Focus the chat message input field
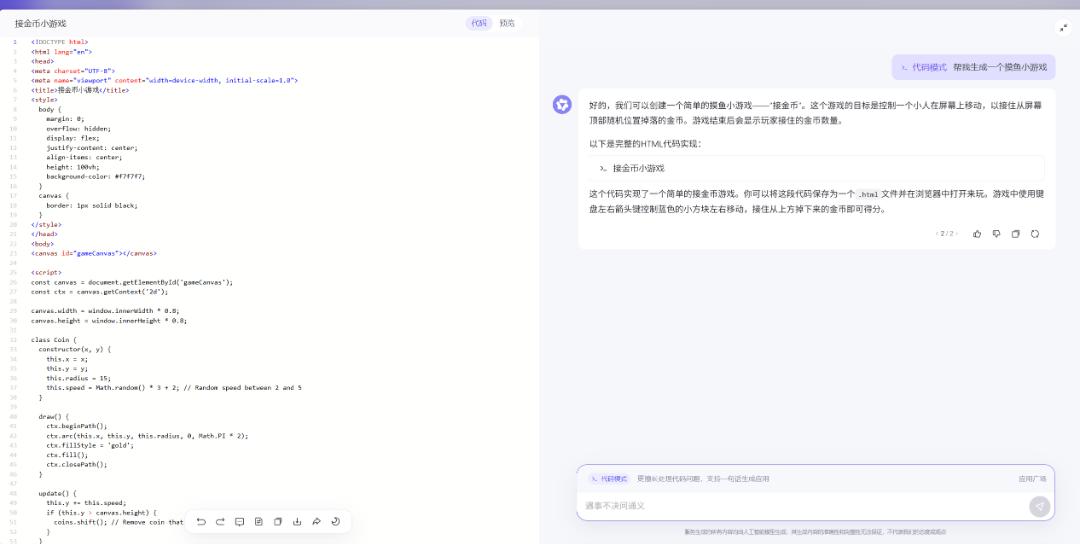The width and height of the screenshot is (1080, 544). [x=800, y=506]
